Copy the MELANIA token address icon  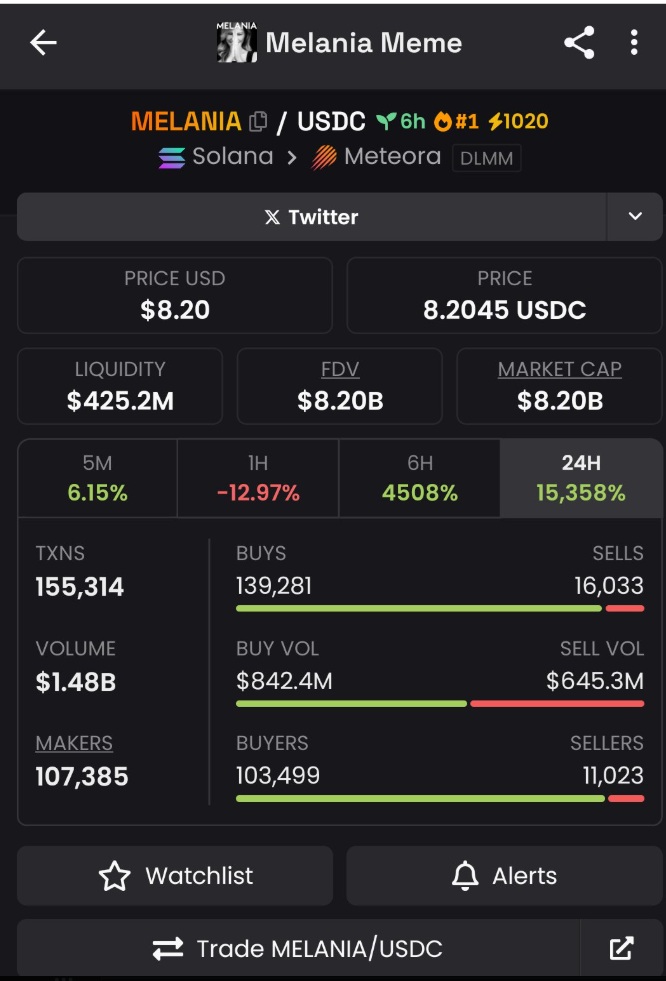pyautogui.click(x=258, y=122)
